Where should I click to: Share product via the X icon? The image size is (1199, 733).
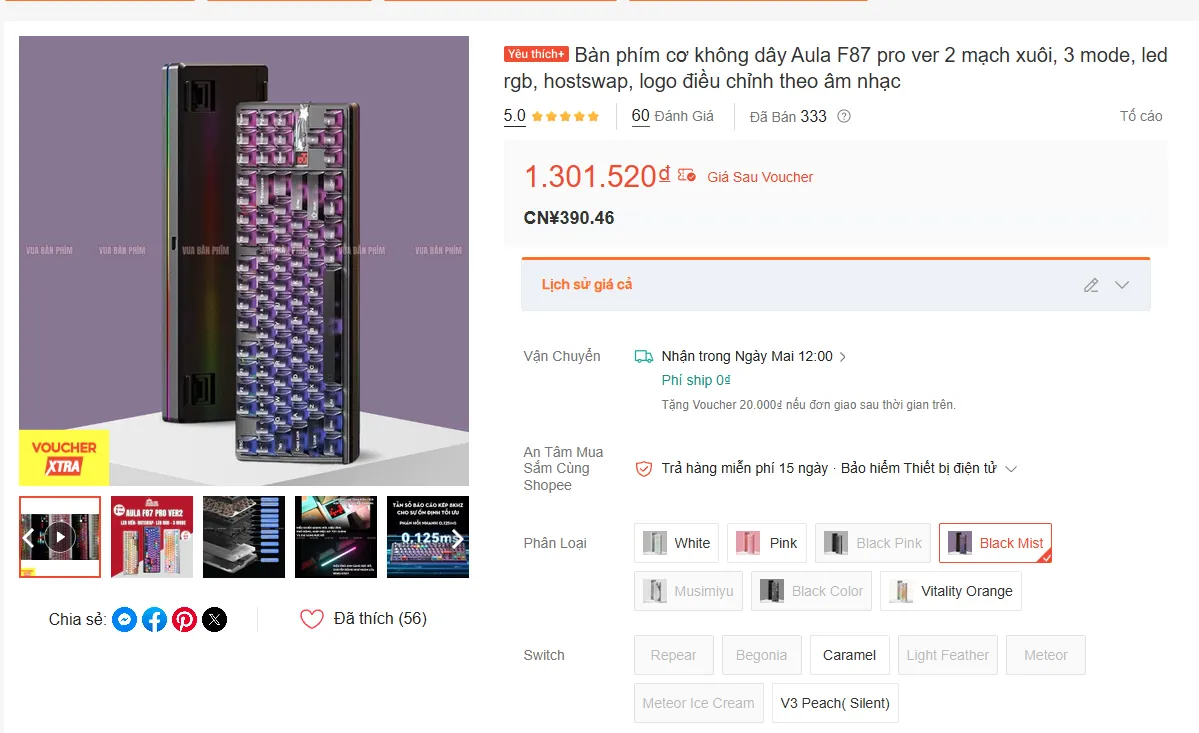[x=214, y=619]
